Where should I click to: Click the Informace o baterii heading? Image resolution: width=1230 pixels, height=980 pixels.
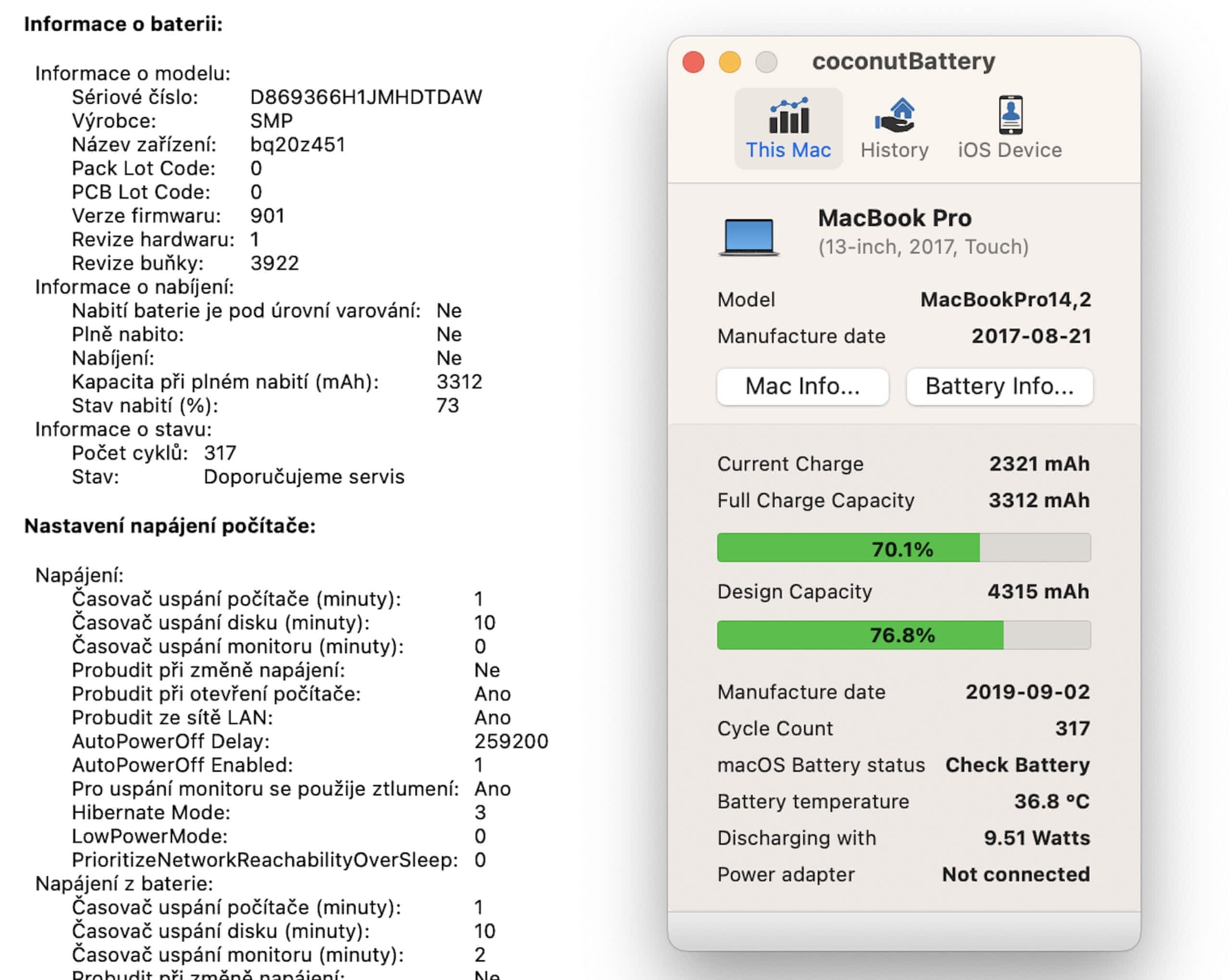(x=123, y=24)
